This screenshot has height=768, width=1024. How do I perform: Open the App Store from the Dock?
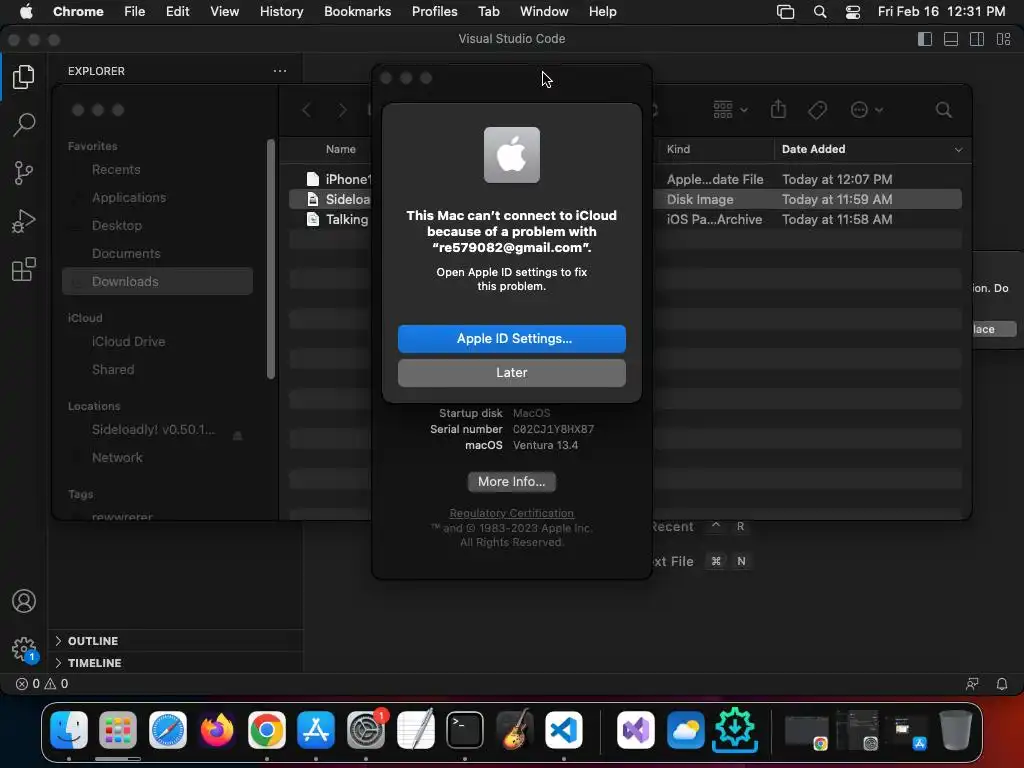[316, 730]
